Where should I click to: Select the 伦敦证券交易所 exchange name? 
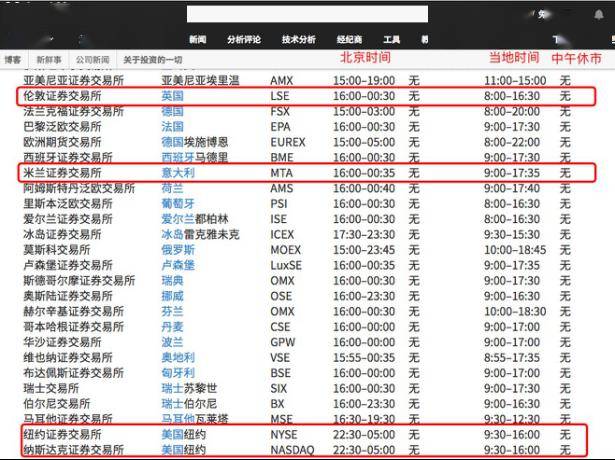click(x=62, y=96)
